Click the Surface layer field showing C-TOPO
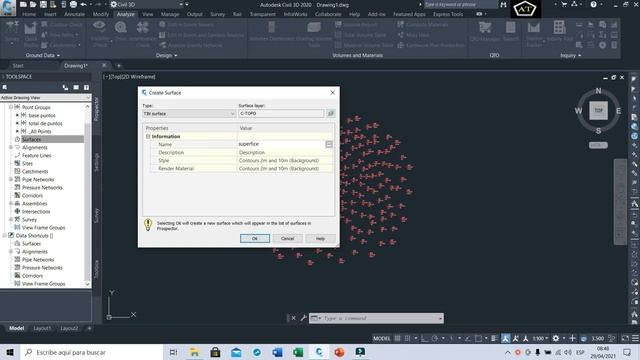This screenshot has height=360, width=640. point(281,113)
